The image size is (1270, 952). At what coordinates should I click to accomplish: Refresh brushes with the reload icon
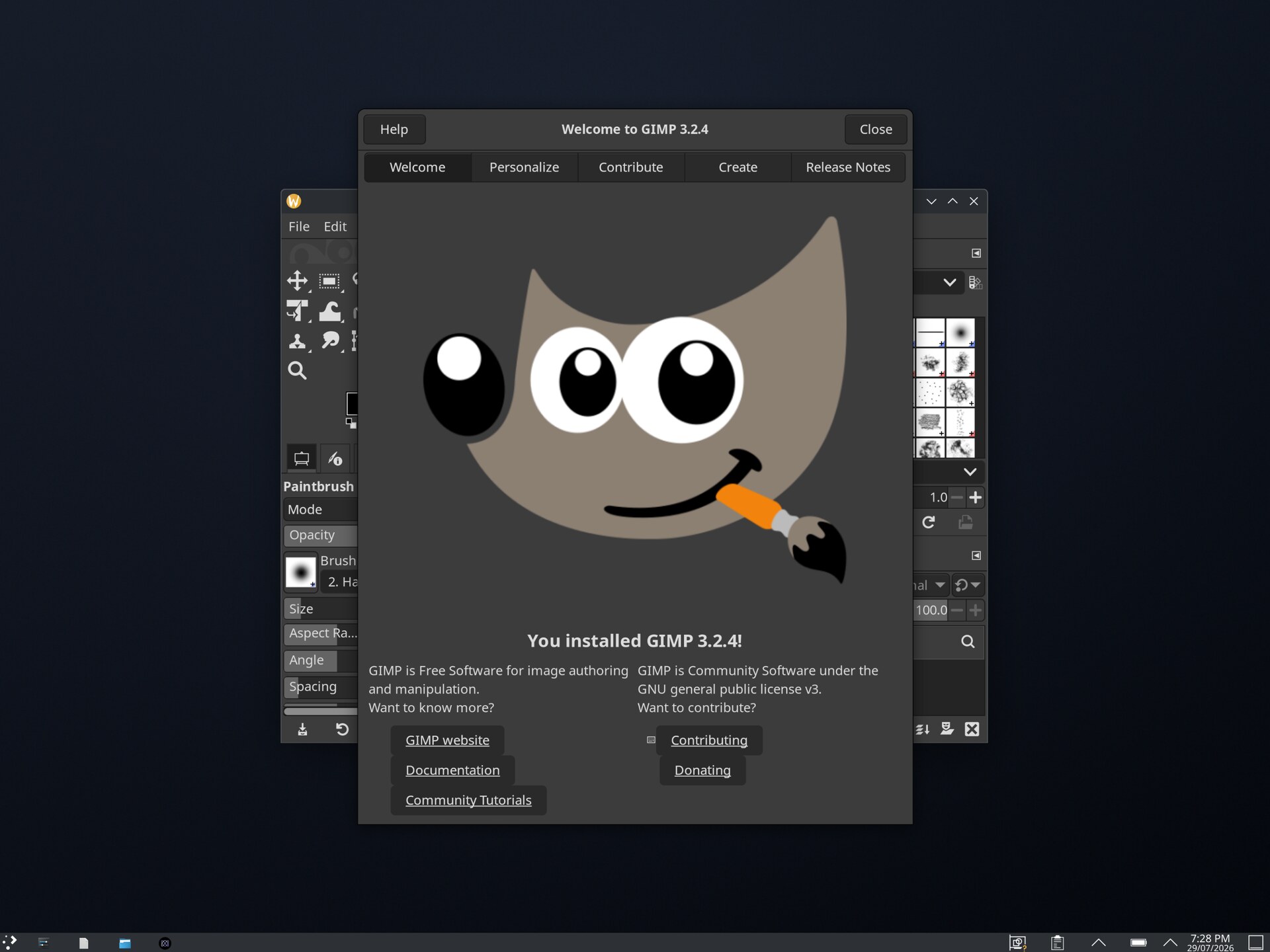coord(929,522)
